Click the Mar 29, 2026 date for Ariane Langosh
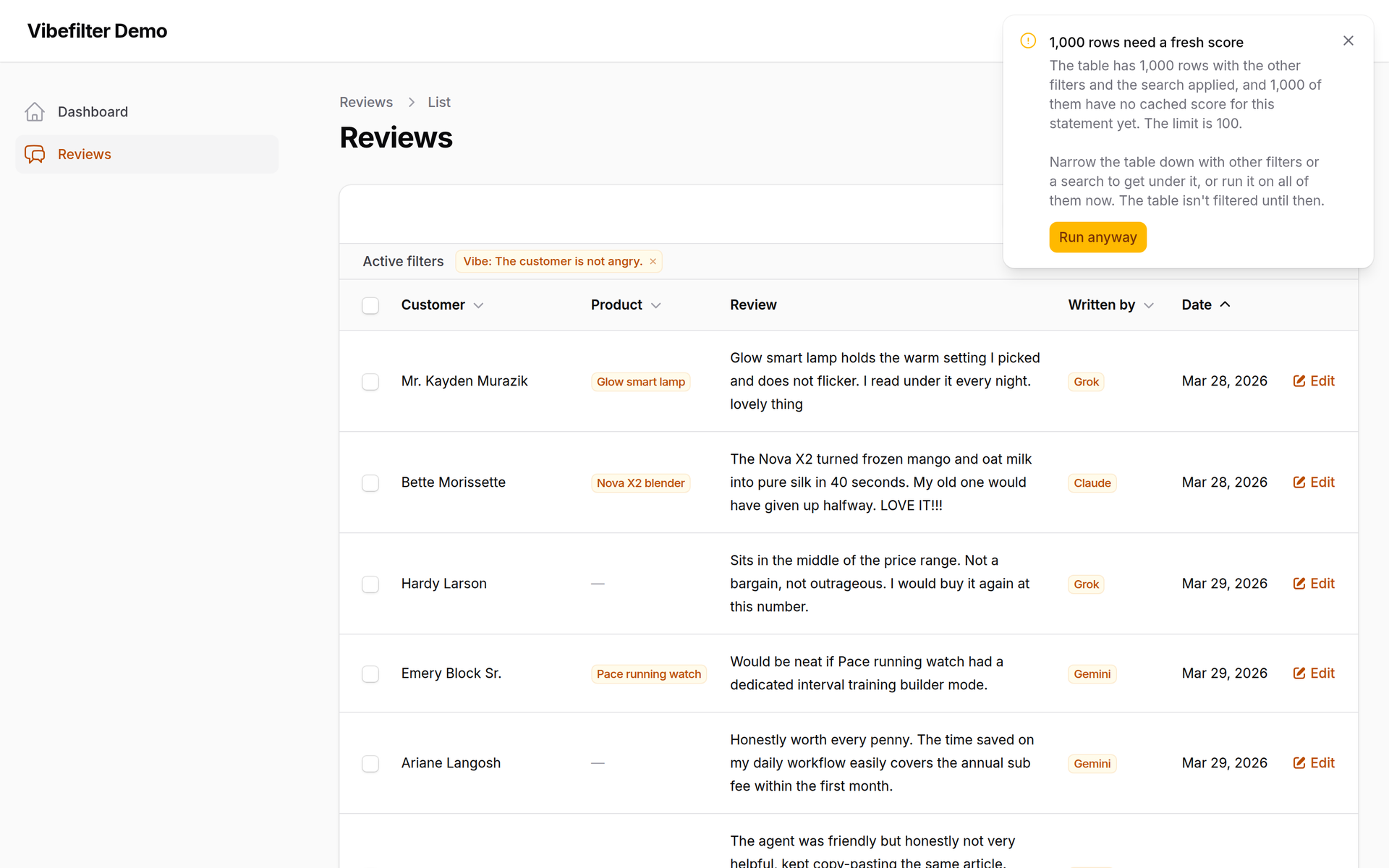The width and height of the screenshot is (1389, 868). 1225,763
